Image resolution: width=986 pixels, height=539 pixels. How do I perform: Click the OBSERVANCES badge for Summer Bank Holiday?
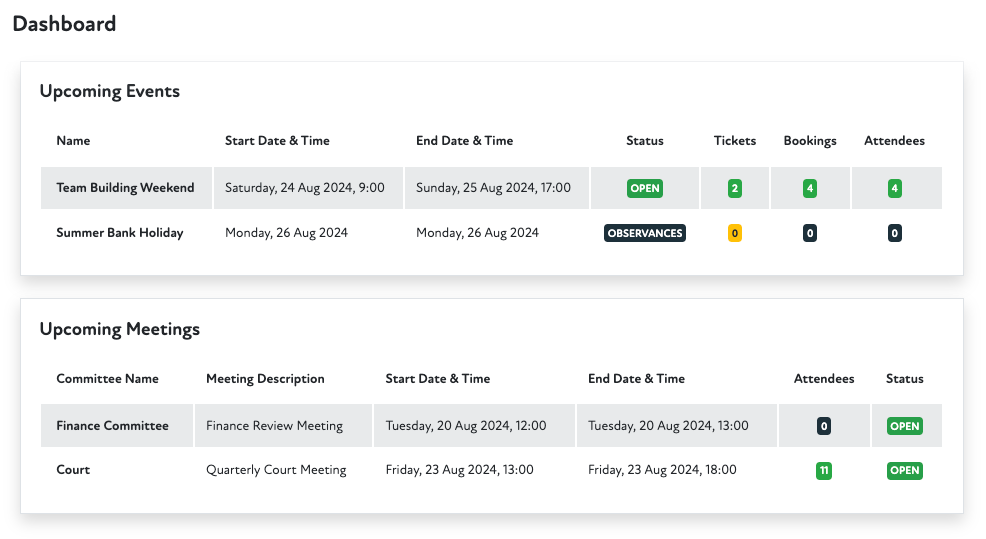(x=645, y=233)
